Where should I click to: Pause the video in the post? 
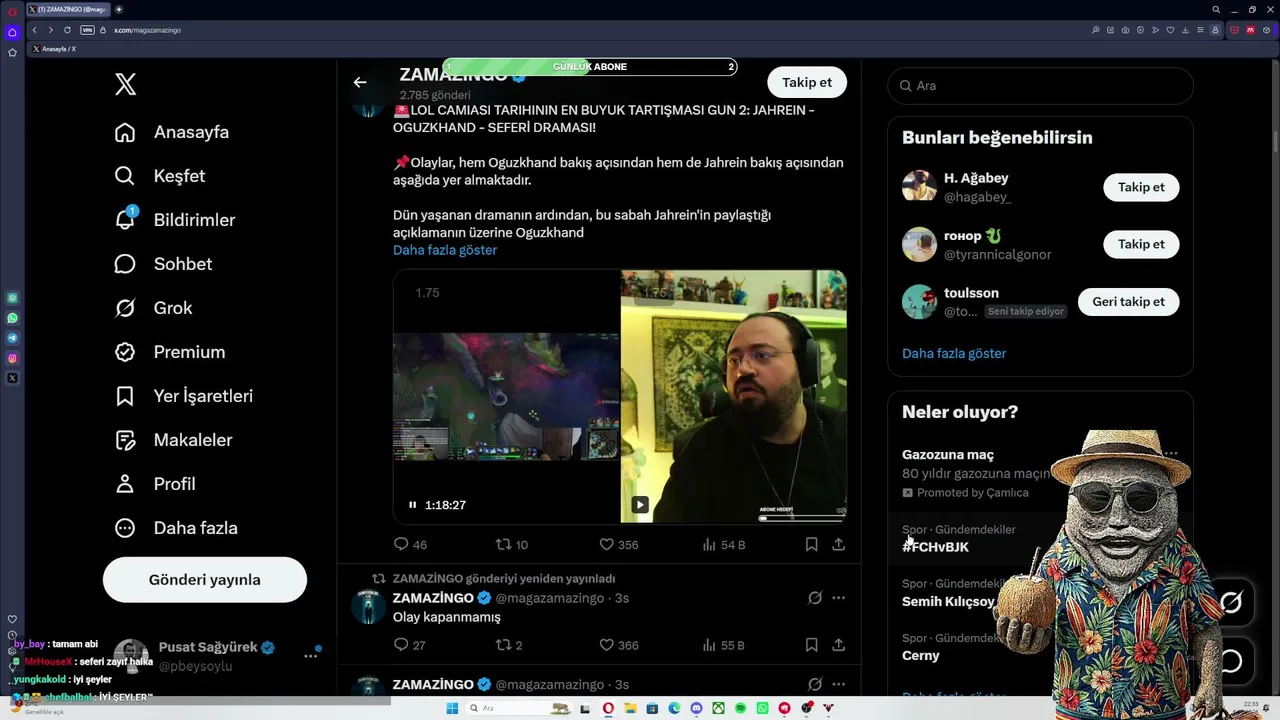(x=412, y=505)
